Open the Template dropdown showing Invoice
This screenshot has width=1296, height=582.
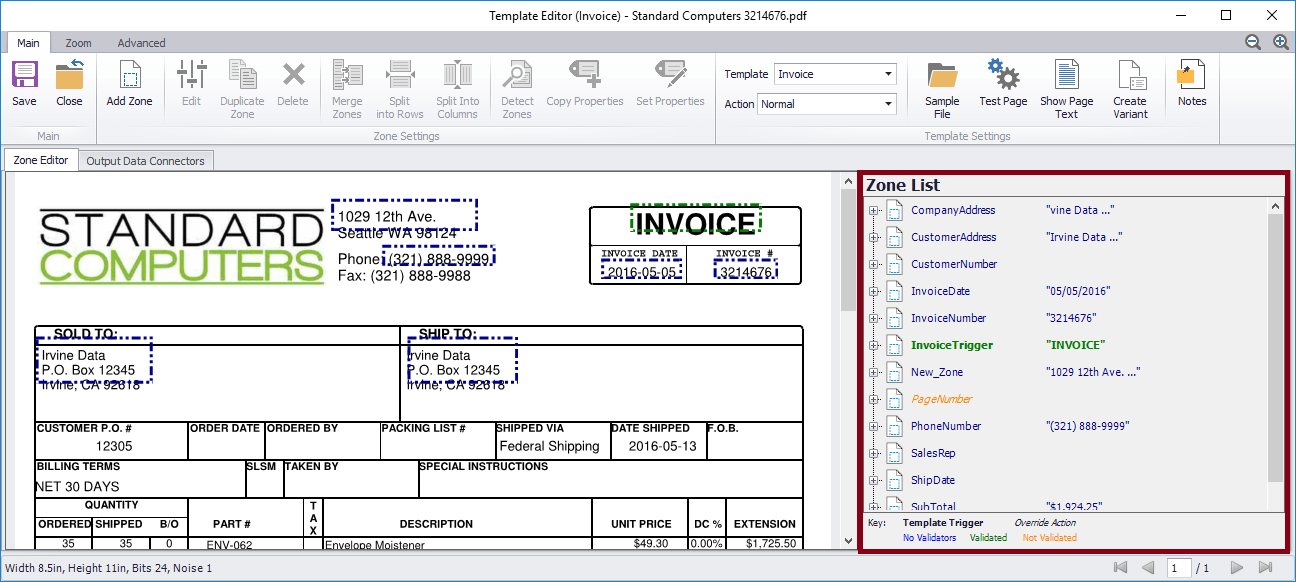(836, 74)
